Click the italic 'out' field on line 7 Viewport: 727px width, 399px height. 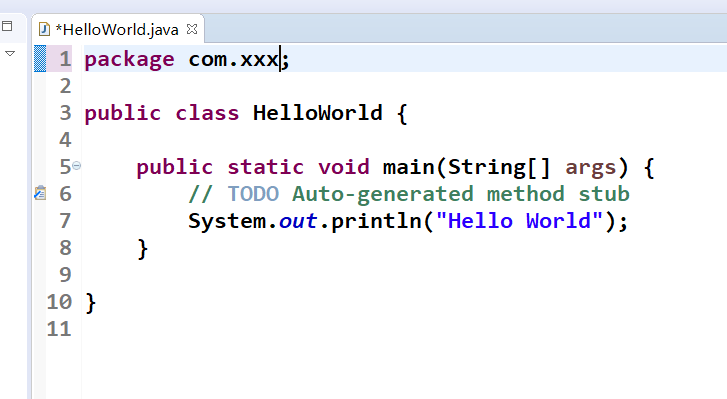(298, 221)
